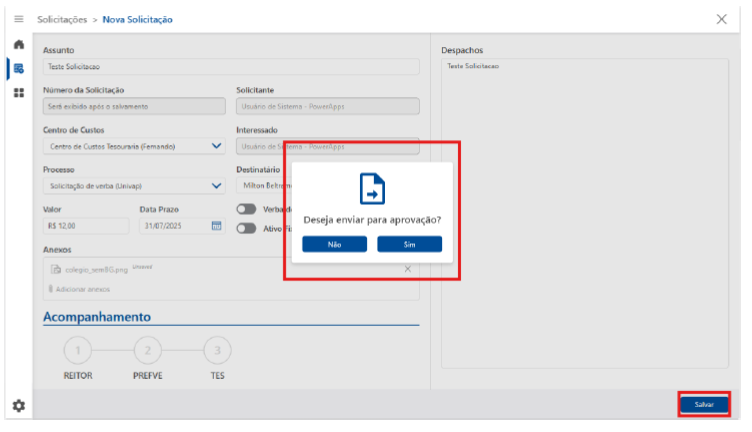Open the Solicitações sidebar icon
The width and height of the screenshot is (752, 432).
(x=18, y=68)
